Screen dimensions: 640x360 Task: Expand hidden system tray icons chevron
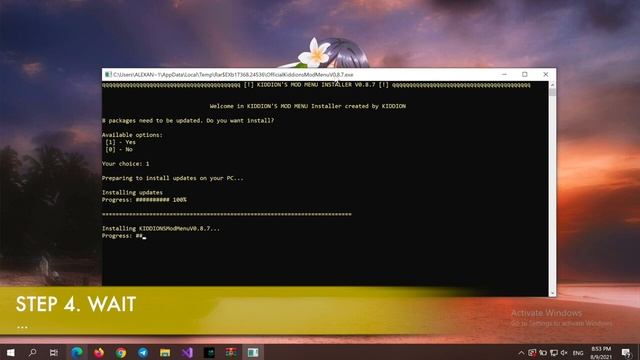521,353
